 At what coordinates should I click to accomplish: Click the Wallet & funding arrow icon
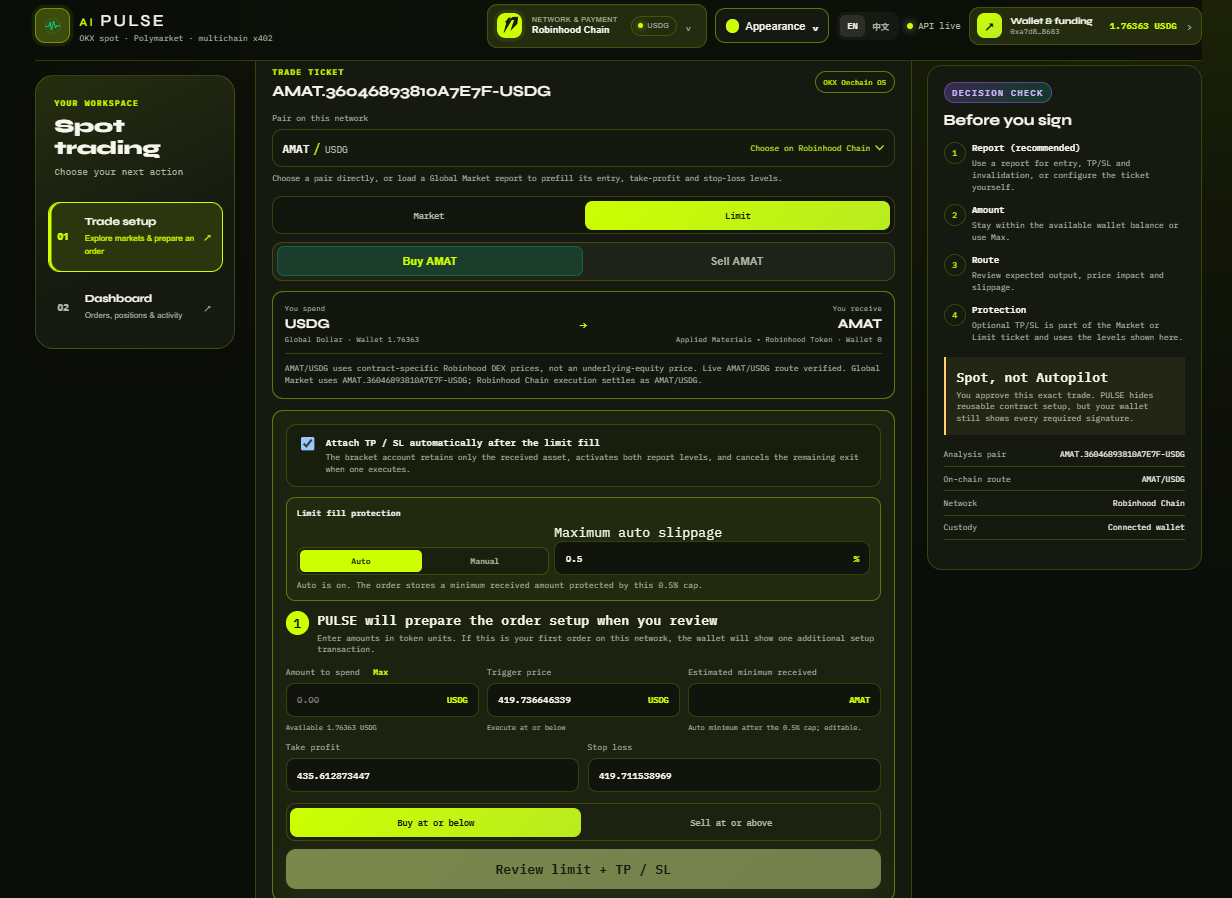[989, 26]
